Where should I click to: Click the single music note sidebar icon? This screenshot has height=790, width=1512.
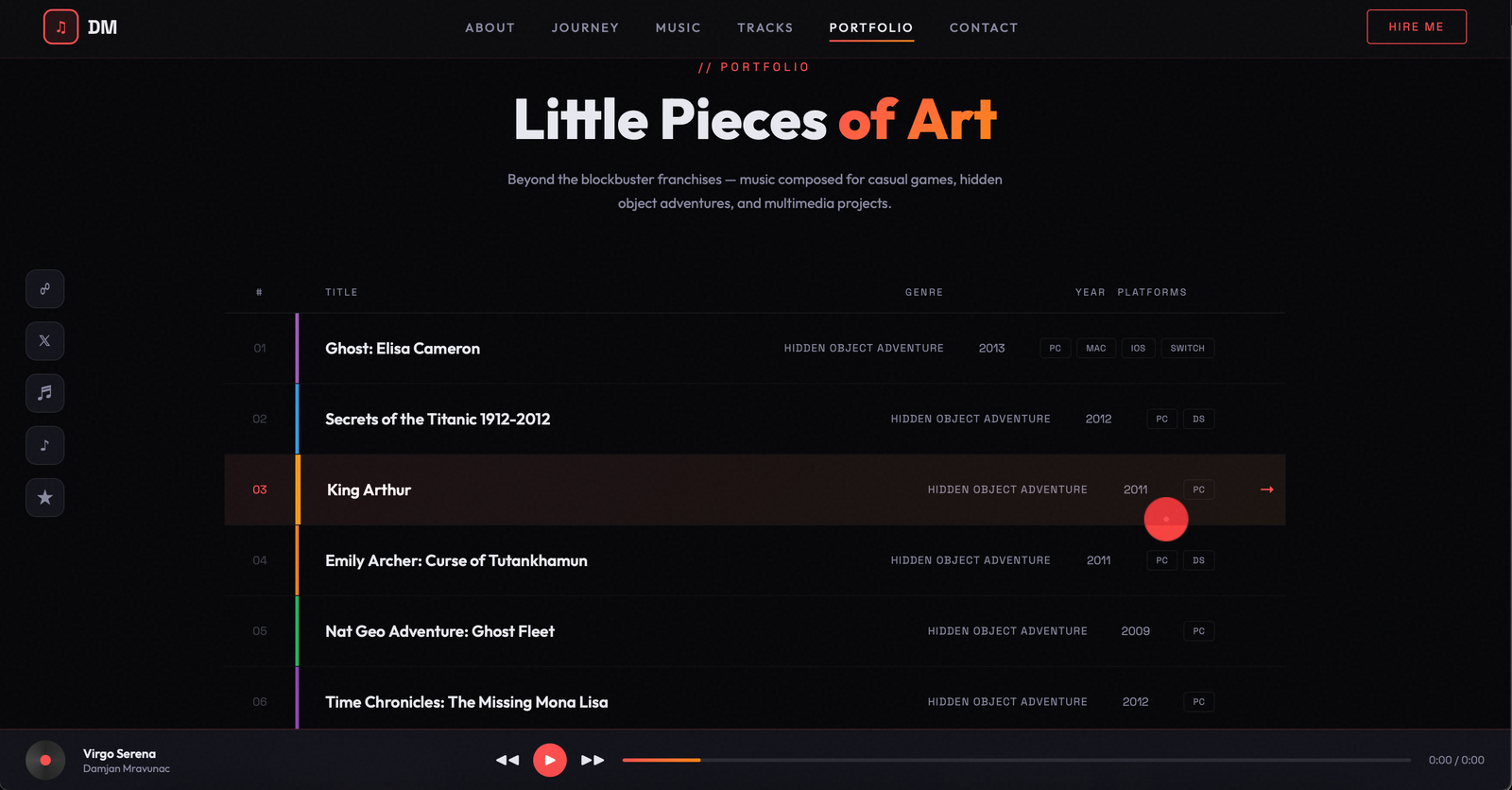pos(45,445)
